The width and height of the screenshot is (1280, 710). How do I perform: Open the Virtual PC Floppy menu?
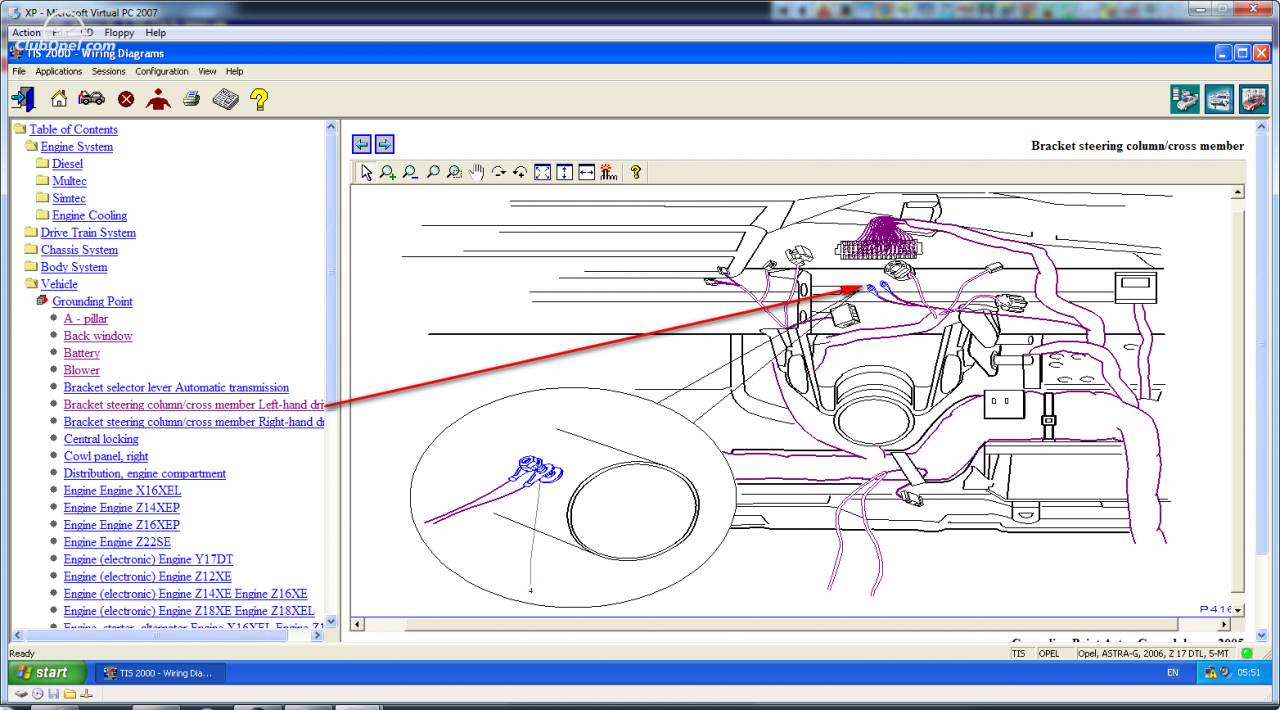tap(119, 33)
